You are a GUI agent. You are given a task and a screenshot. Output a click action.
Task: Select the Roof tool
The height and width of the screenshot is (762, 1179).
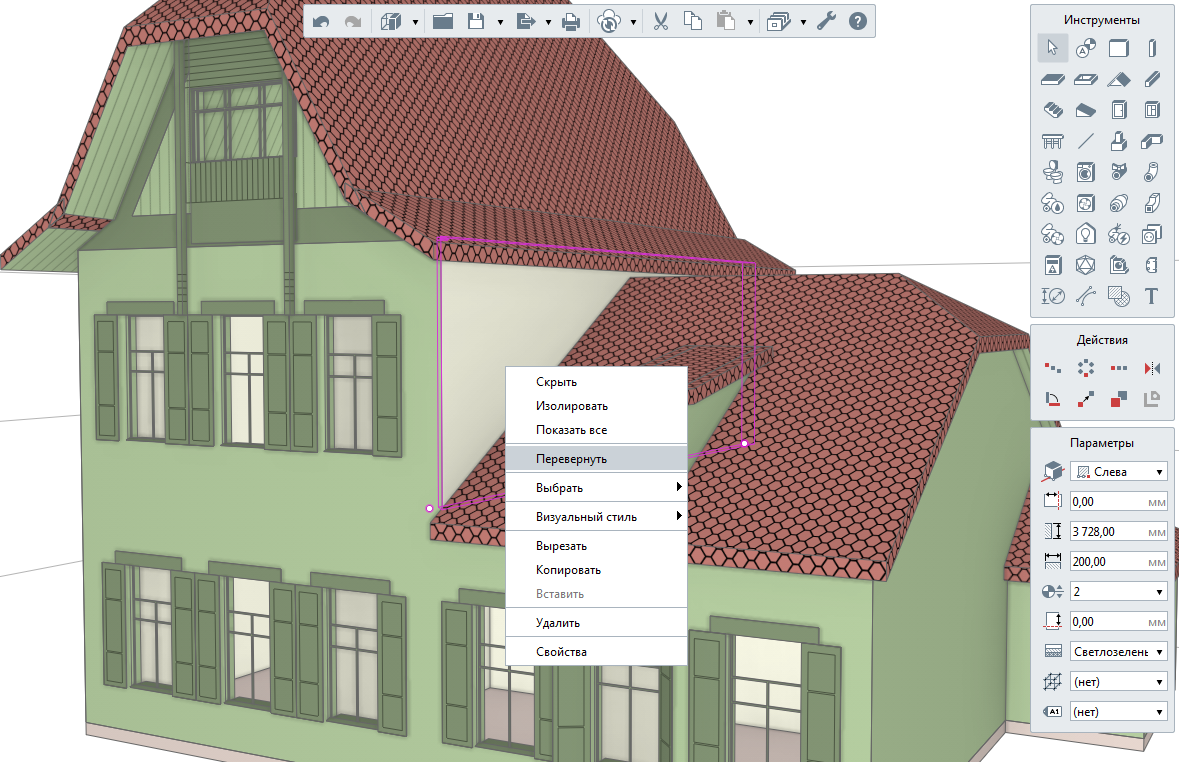point(1119,79)
